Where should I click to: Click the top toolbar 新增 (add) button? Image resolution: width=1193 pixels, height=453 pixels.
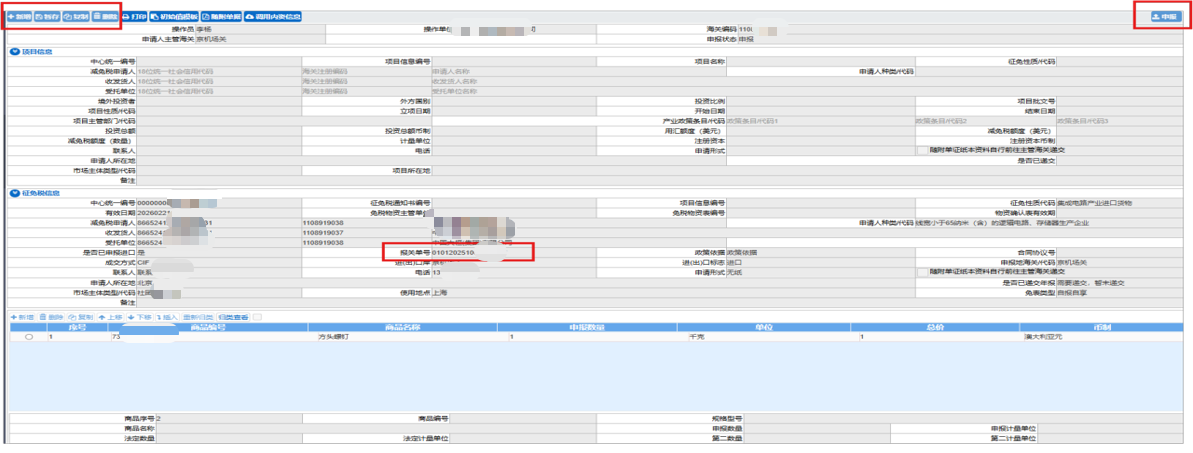point(19,17)
